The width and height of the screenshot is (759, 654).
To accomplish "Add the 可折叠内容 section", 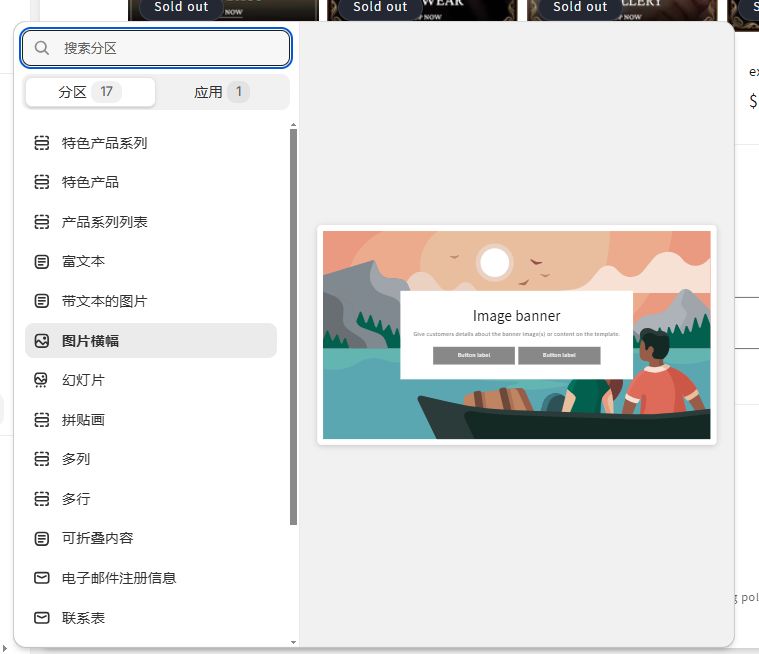I will (x=151, y=538).
